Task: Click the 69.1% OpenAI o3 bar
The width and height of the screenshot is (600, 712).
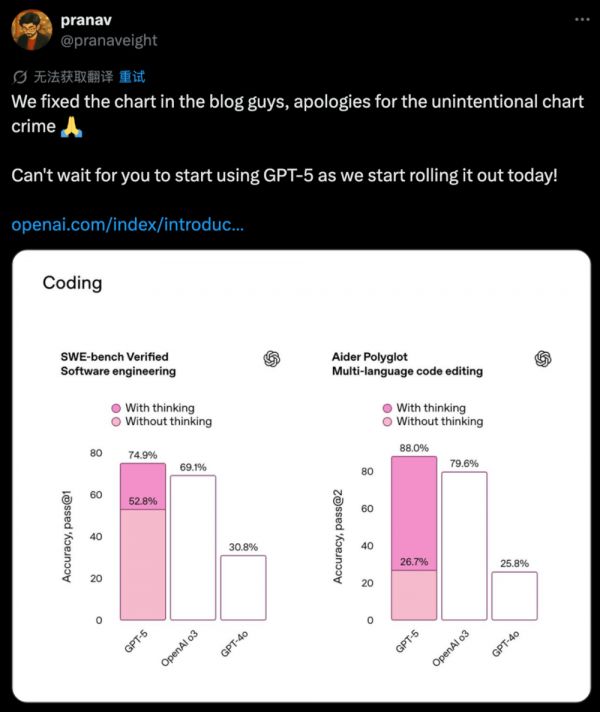Action: coord(193,548)
